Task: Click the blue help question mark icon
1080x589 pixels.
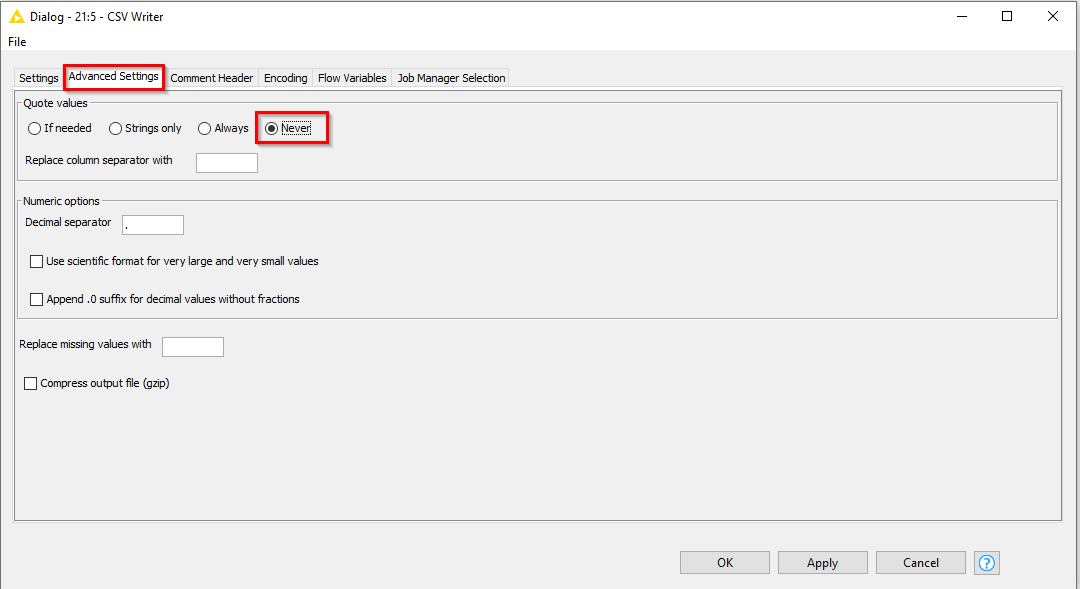Action: pos(987,563)
